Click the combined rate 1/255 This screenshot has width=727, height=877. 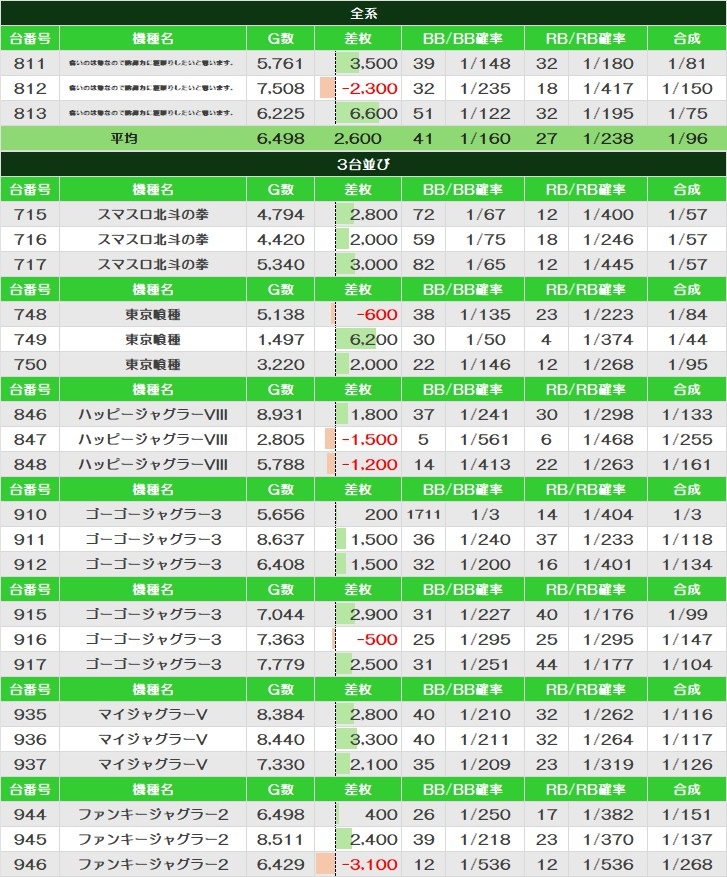[687, 440]
